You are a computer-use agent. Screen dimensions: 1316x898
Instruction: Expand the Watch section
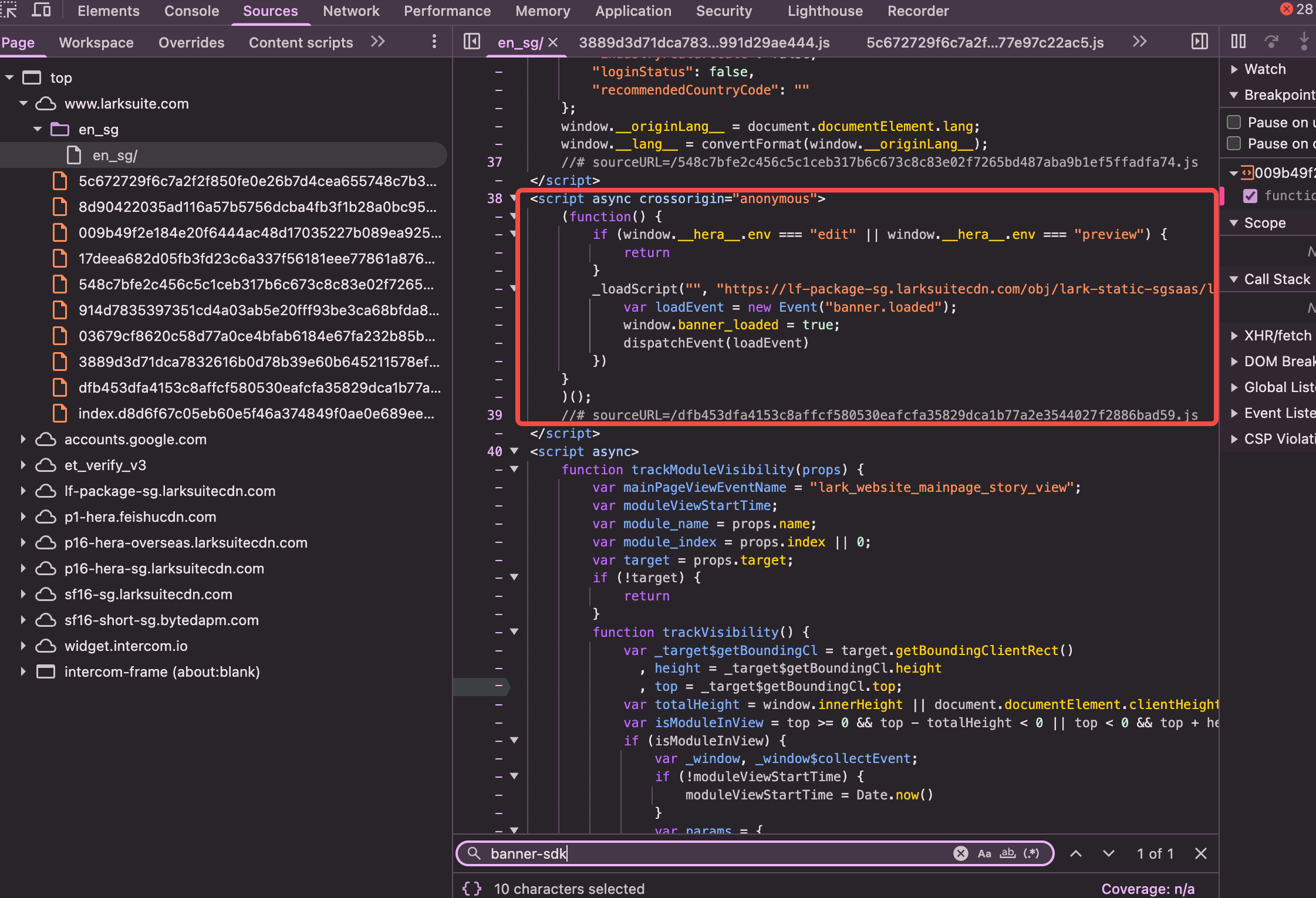coord(1234,69)
